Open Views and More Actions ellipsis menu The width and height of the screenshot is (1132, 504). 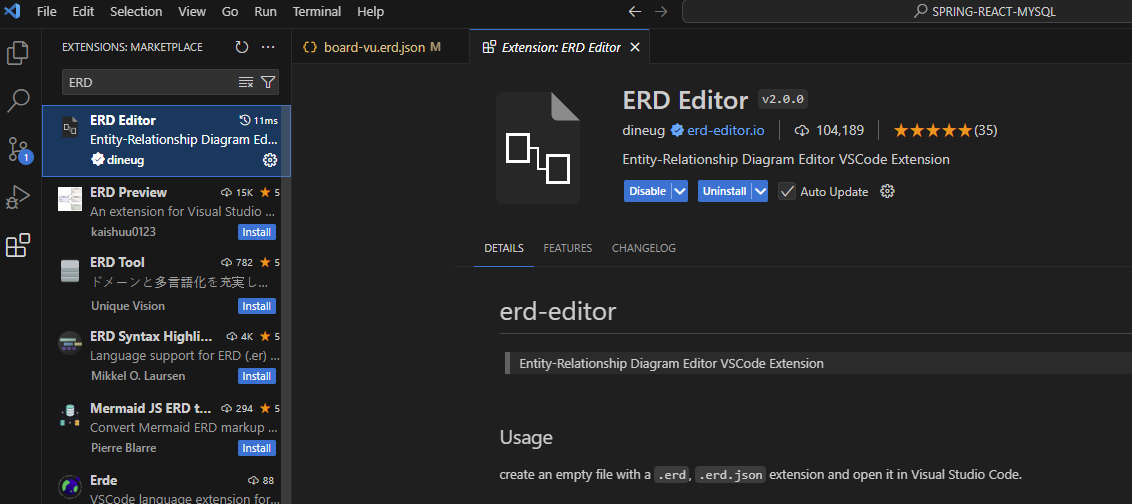268,47
